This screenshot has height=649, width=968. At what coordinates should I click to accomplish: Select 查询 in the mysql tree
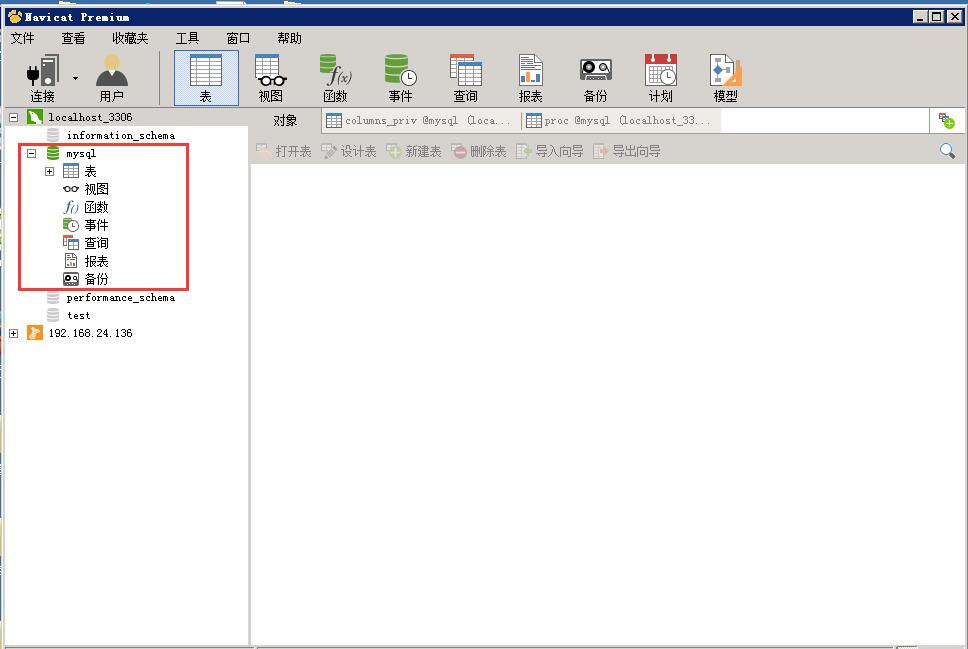(96, 243)
